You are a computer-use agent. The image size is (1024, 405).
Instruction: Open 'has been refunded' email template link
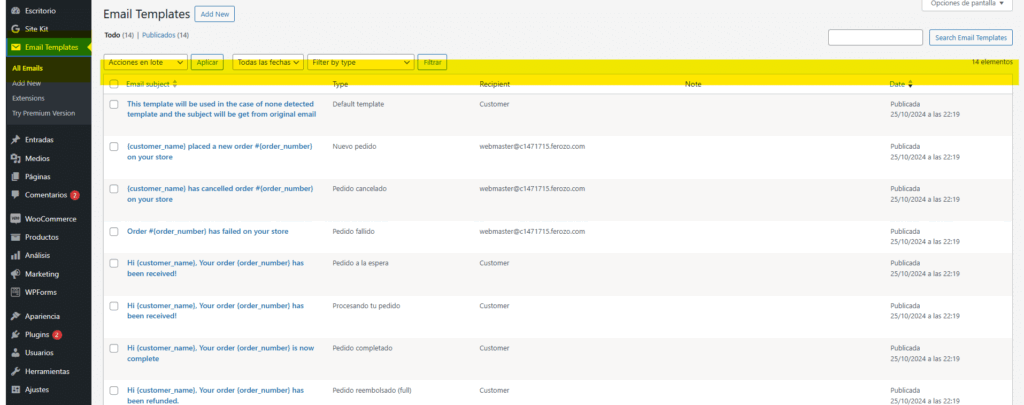(216, 395)
